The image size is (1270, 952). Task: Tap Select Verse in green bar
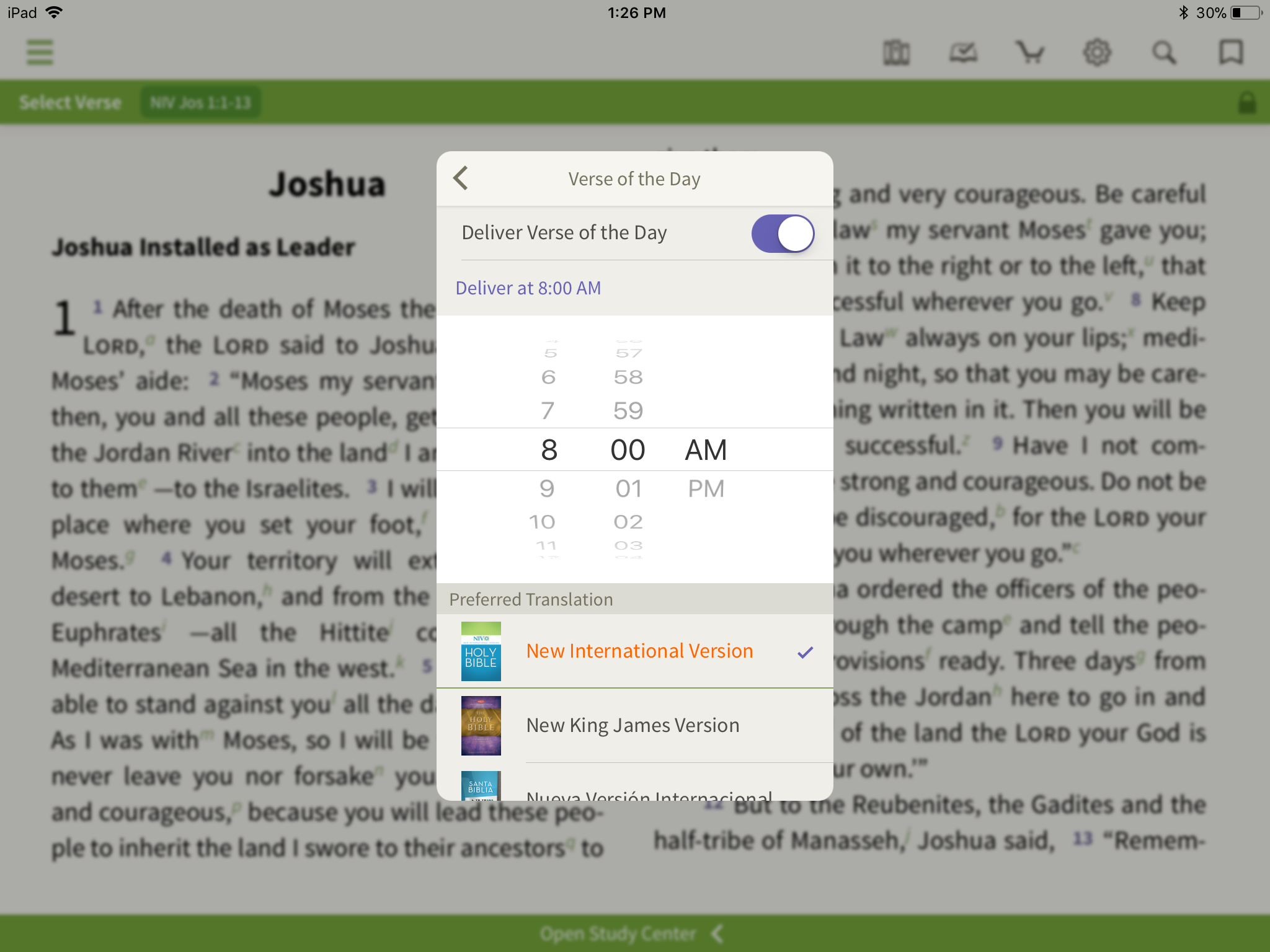tap(70, 102)
